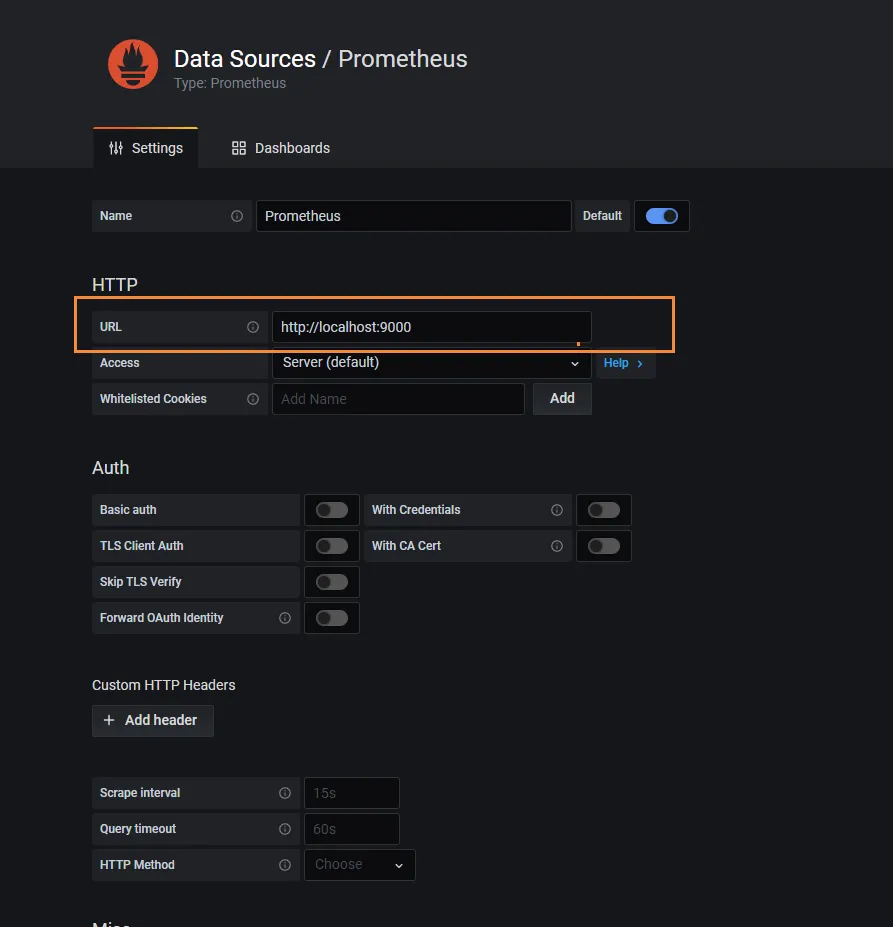Click info icon beside Whitelisted Cookies
Screen dimensions: 893x927
coord(253,399)
